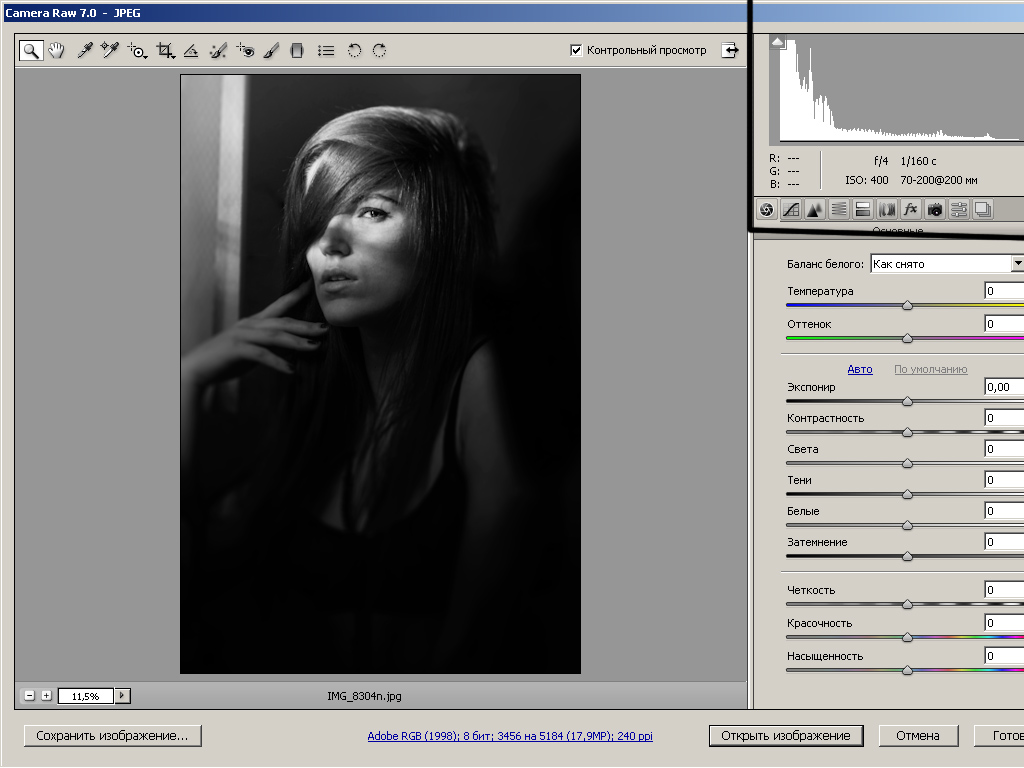Open the Camera Calibration tab
The height and width of the screenshot is (768, 1024).
tap(934, 209)
